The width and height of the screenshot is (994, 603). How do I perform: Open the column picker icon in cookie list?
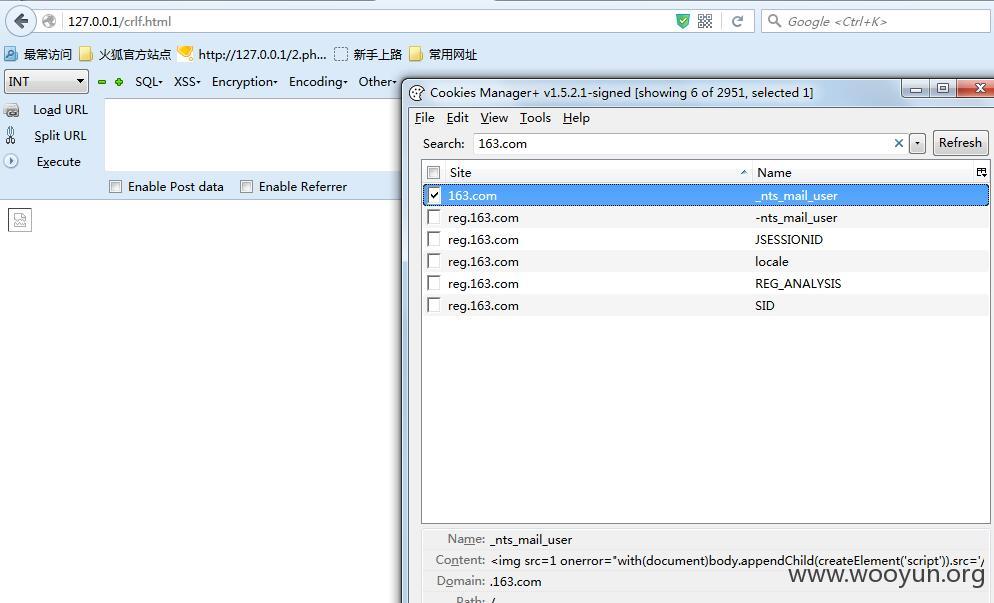click(981, 172)
